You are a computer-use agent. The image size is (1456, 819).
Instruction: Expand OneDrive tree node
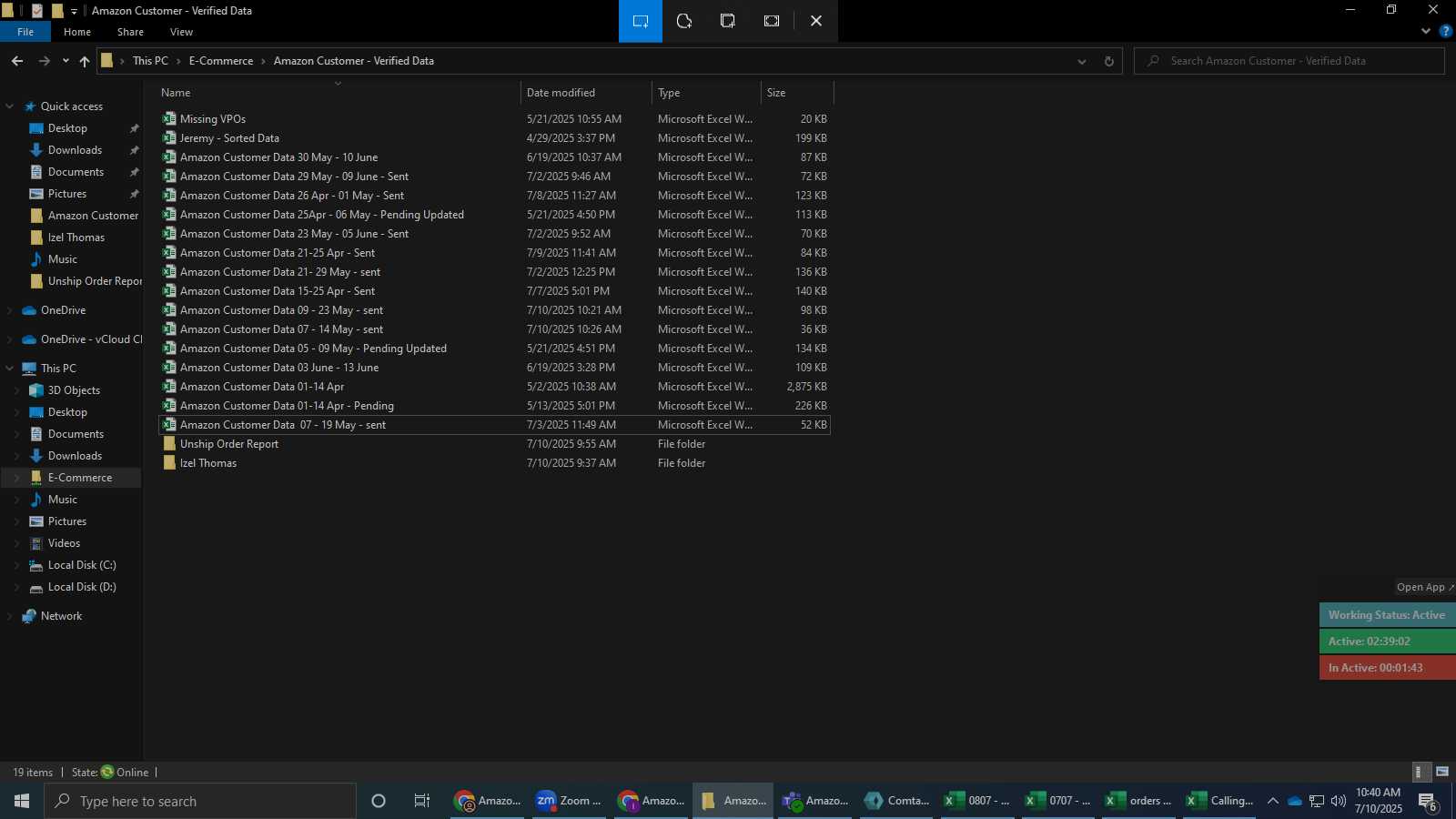pyautogui.click(x=10, y=310)
